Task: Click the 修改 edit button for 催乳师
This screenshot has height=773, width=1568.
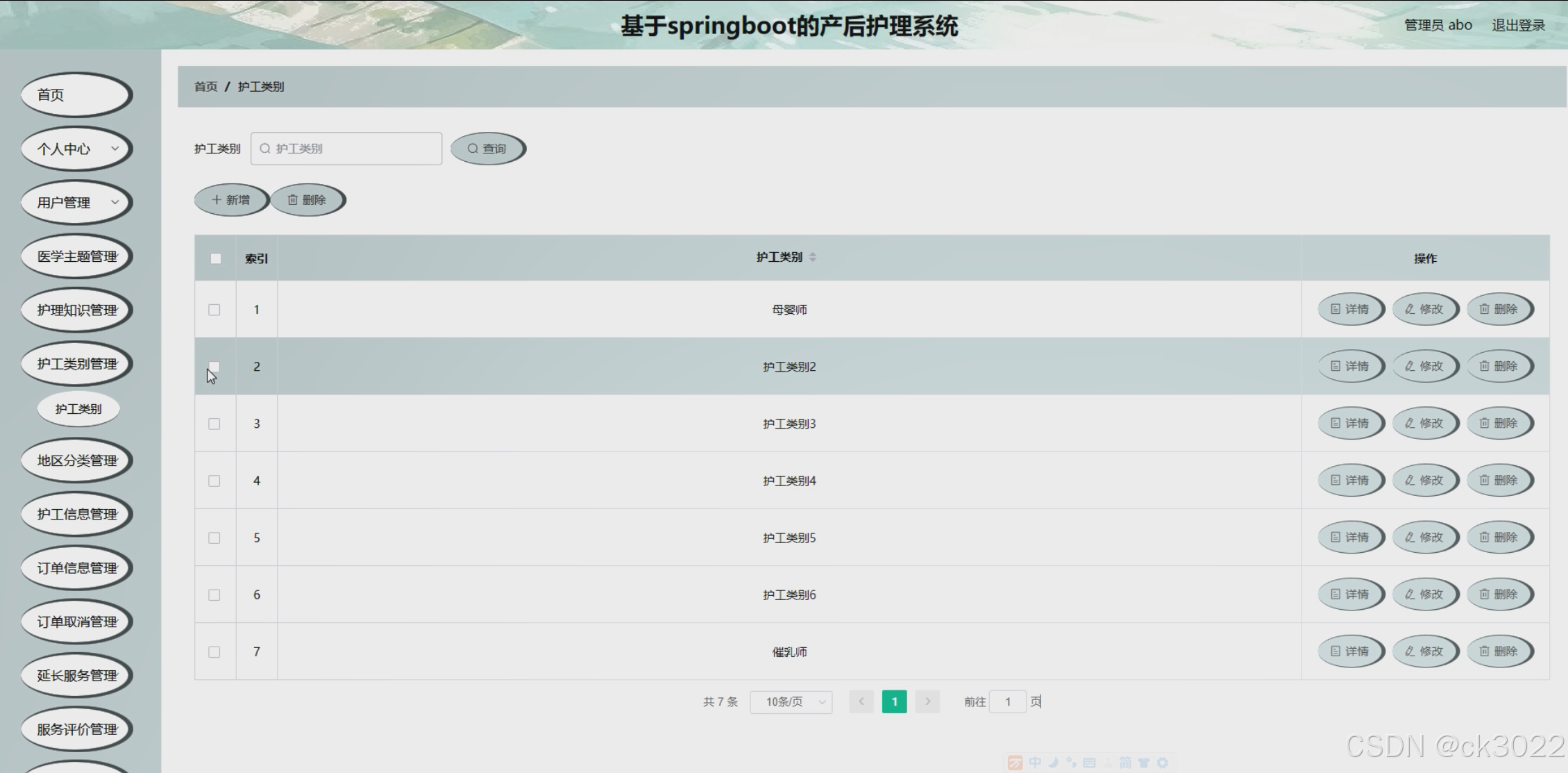Action: [x=1424, y=651]
